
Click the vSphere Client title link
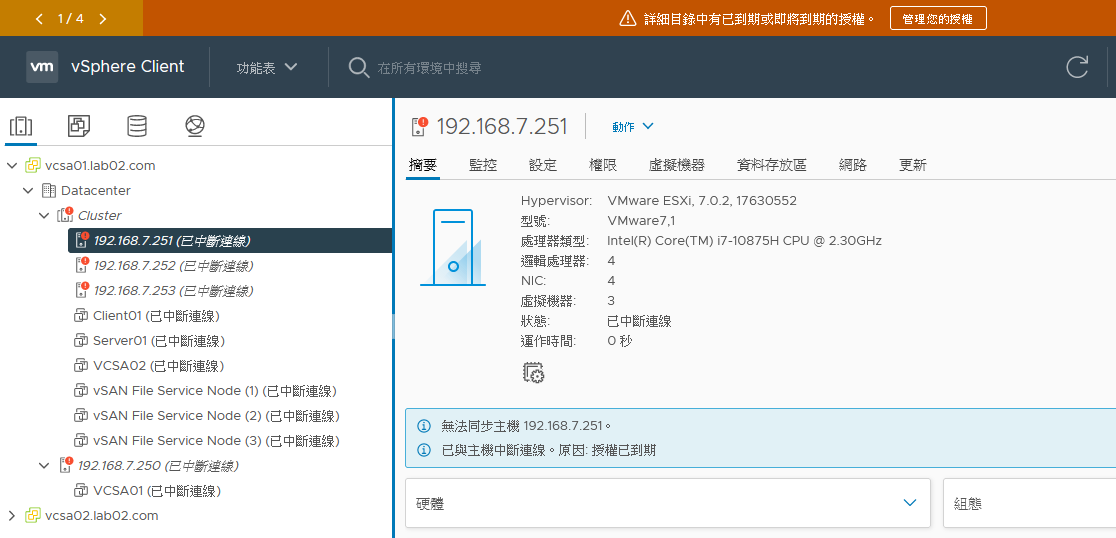[x=127, y=67]
